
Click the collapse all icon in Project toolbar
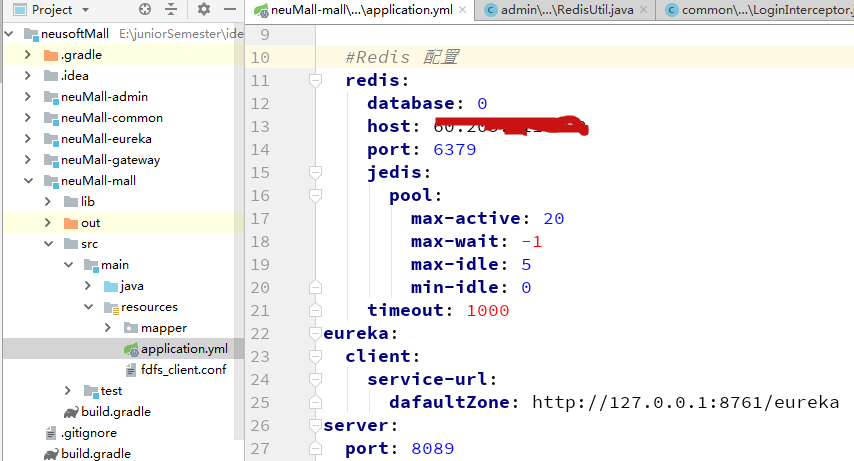pos(171,9)
